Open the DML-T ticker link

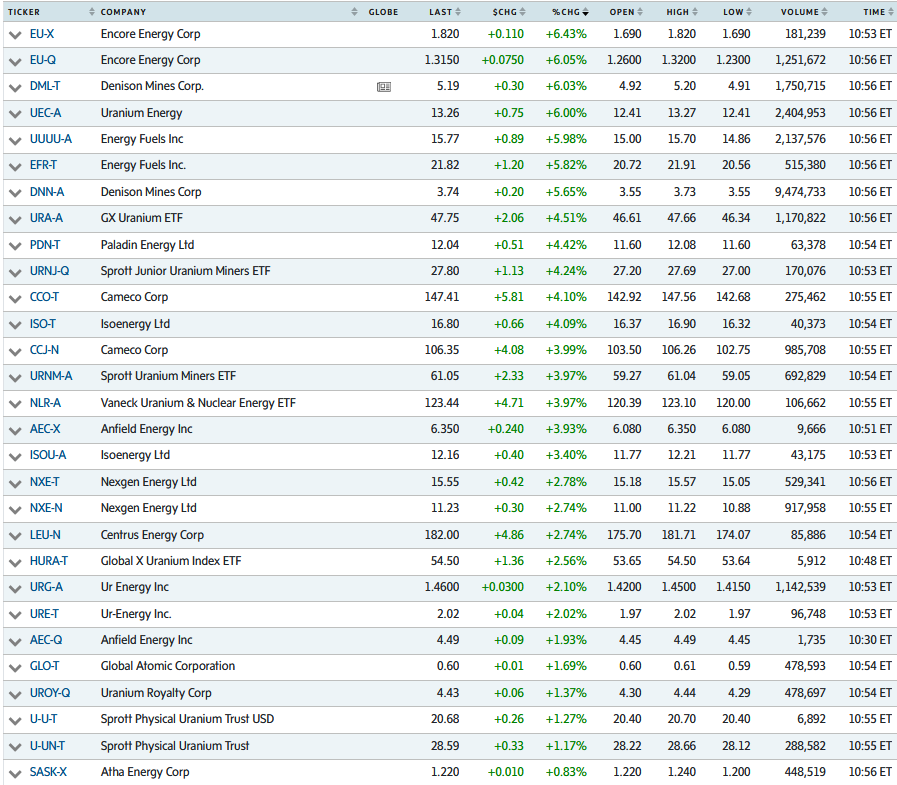[45, 86]
